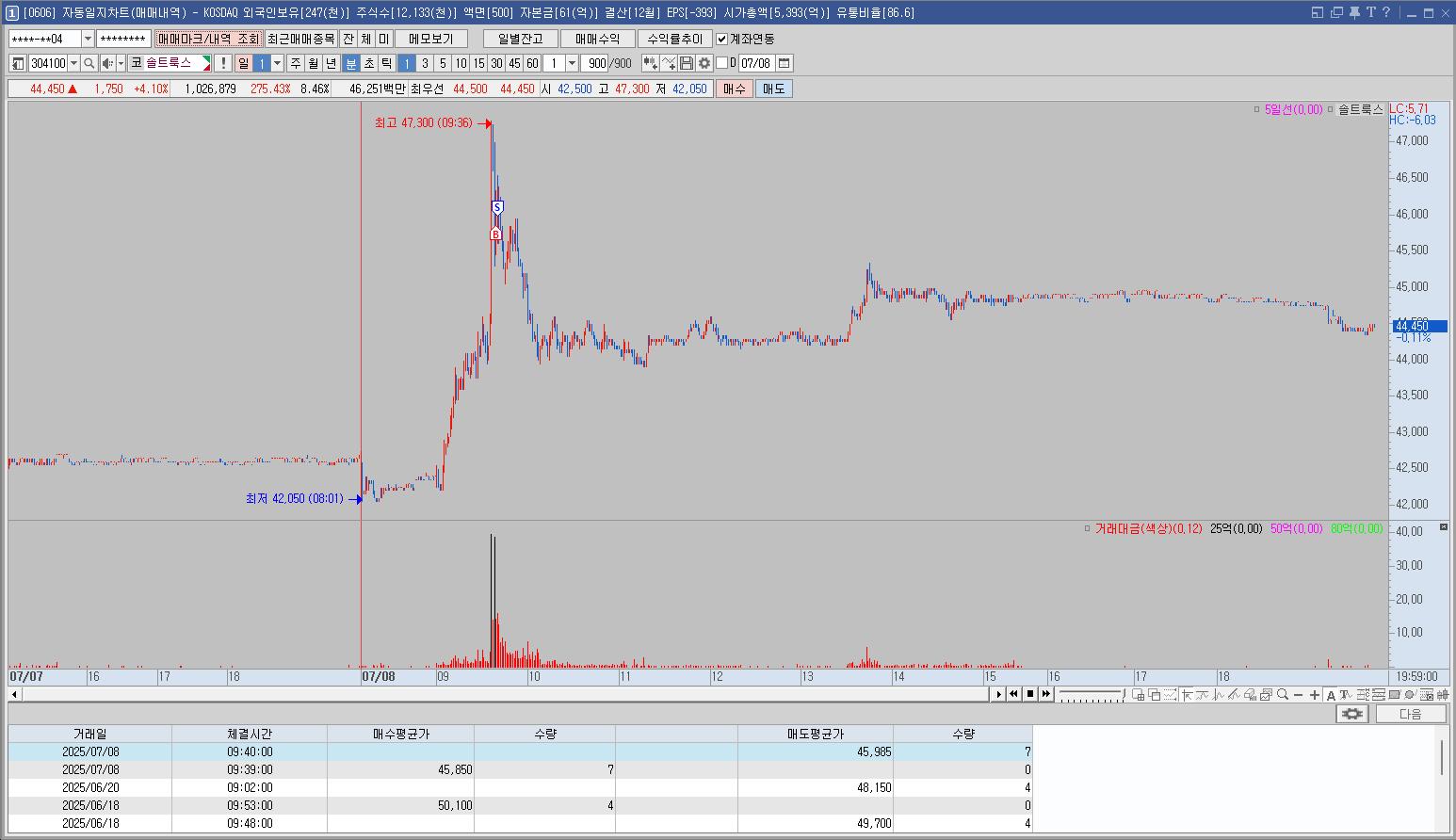Viewport: 1456px width, 840px height.
Task: Click the 매매마크/내역 조회 button
Action: [x=208, y=39]
